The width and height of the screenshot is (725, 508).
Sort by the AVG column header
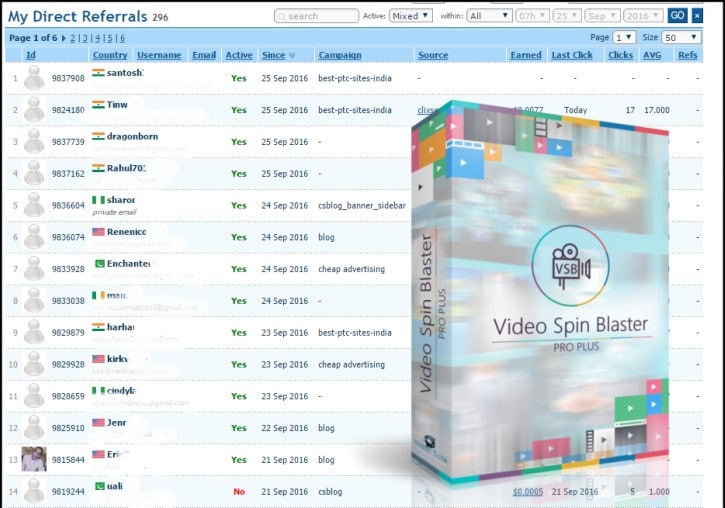click(x=652, y=55)
